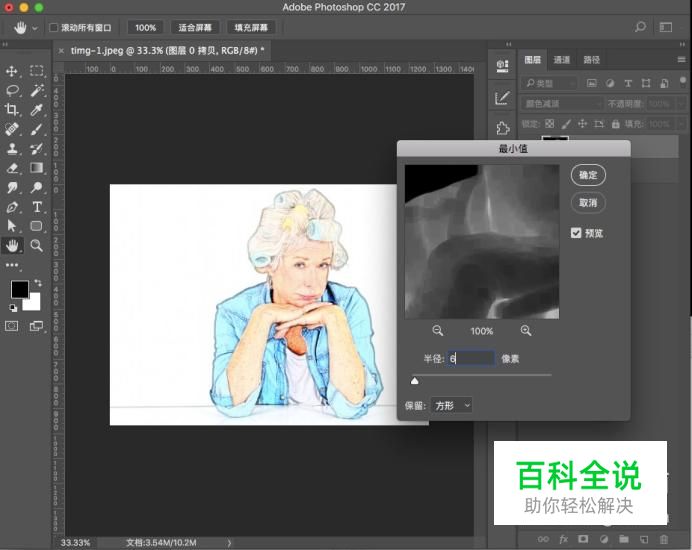This screenshot has width=692, height=550.
Task: Select the Smudge tool
Action: tap(12, 187)
